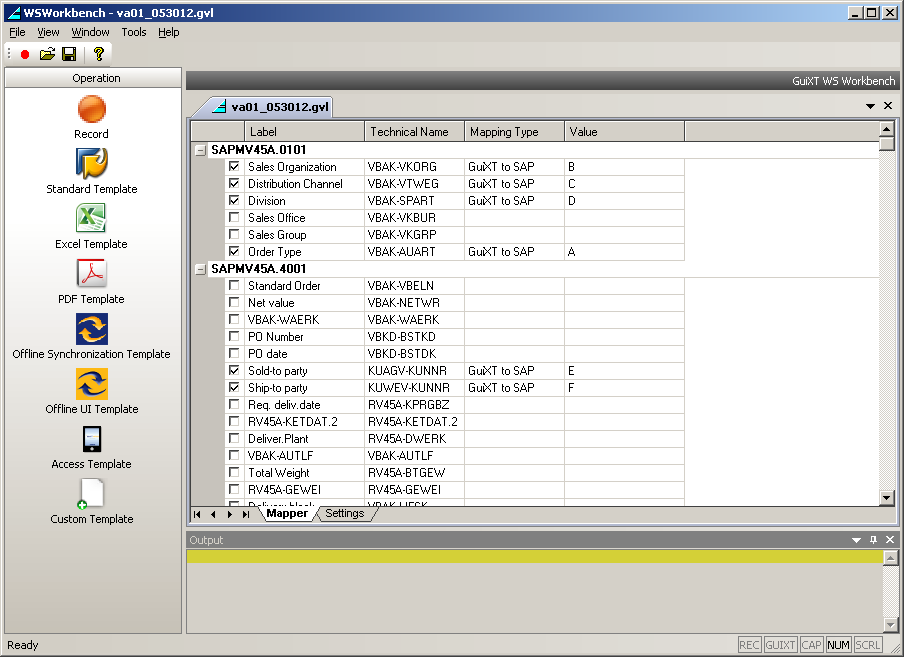Go to previous sheet tab arrow

click(213, 514)
